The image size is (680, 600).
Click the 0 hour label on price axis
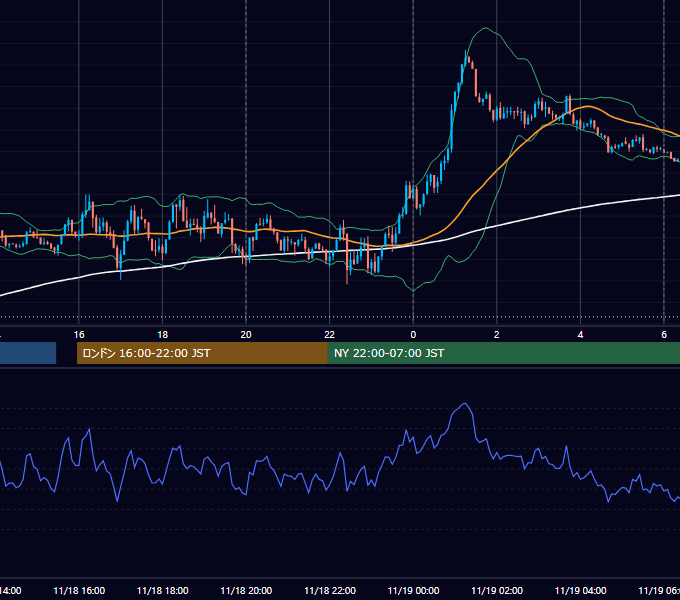(413, 335)
